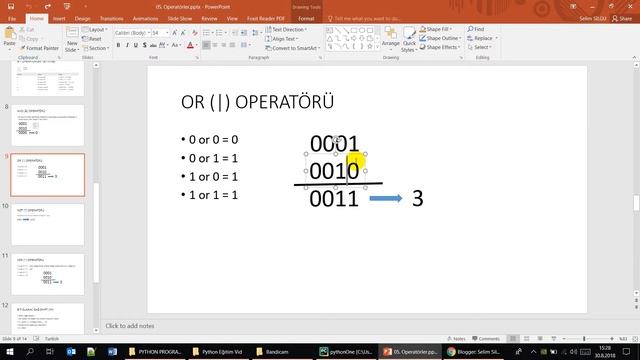Select the star shape in shapes gallery
640x360 pixels.
click(370, 47)
